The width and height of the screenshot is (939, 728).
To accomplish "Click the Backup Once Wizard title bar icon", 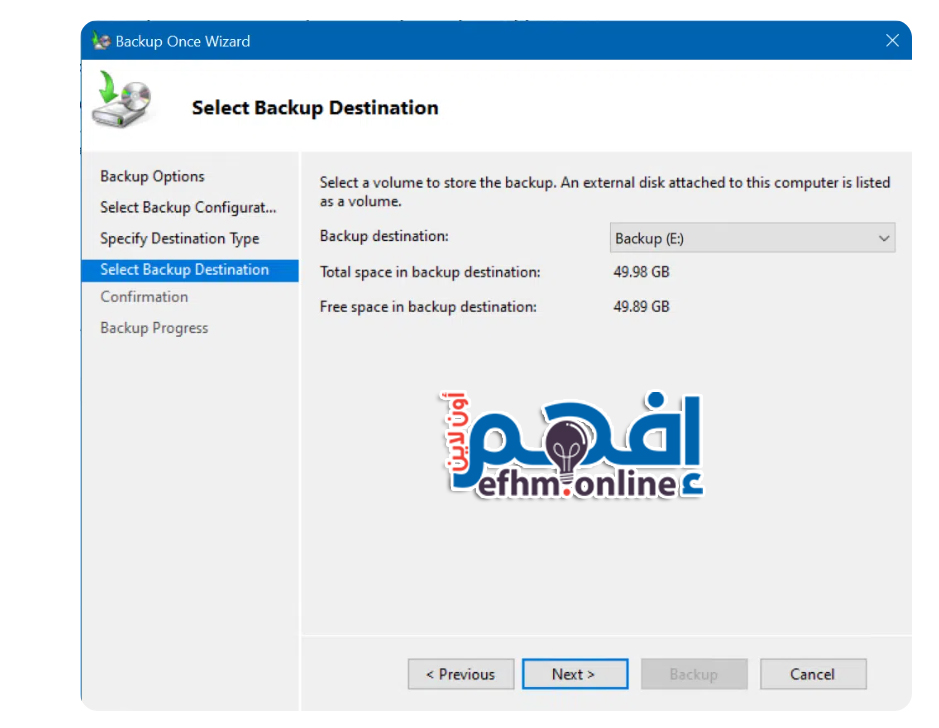I will [101, 41].
